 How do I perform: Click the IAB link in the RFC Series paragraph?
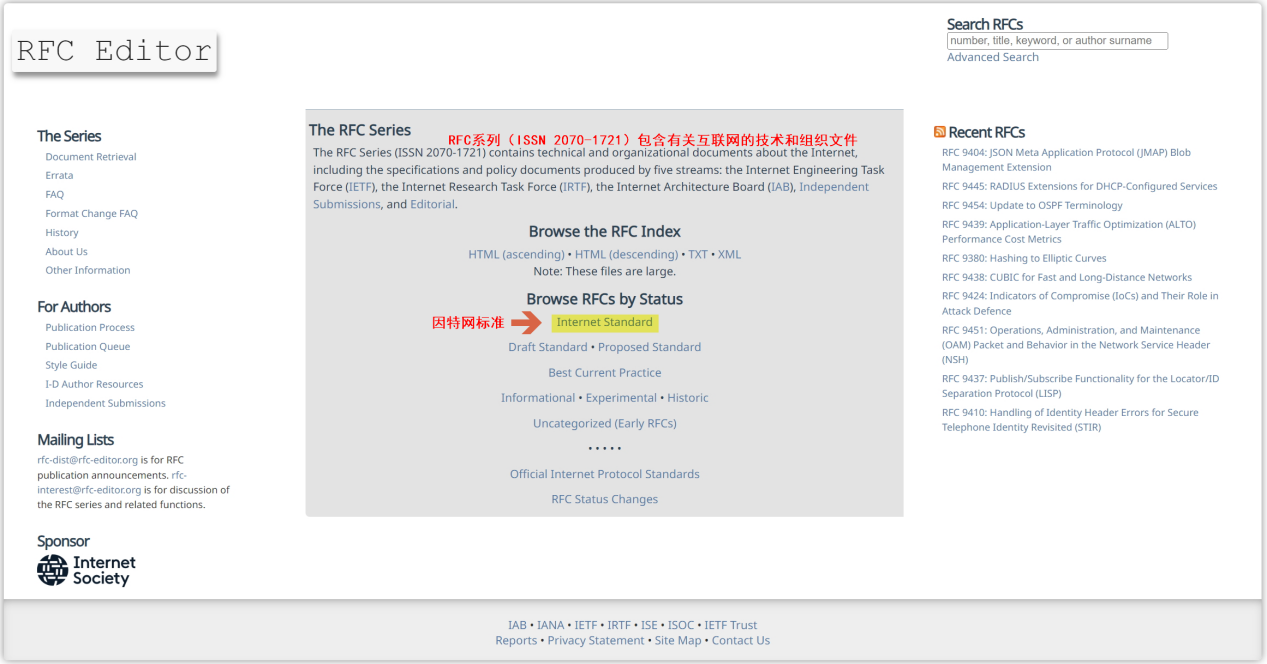(x=780, y=187)
